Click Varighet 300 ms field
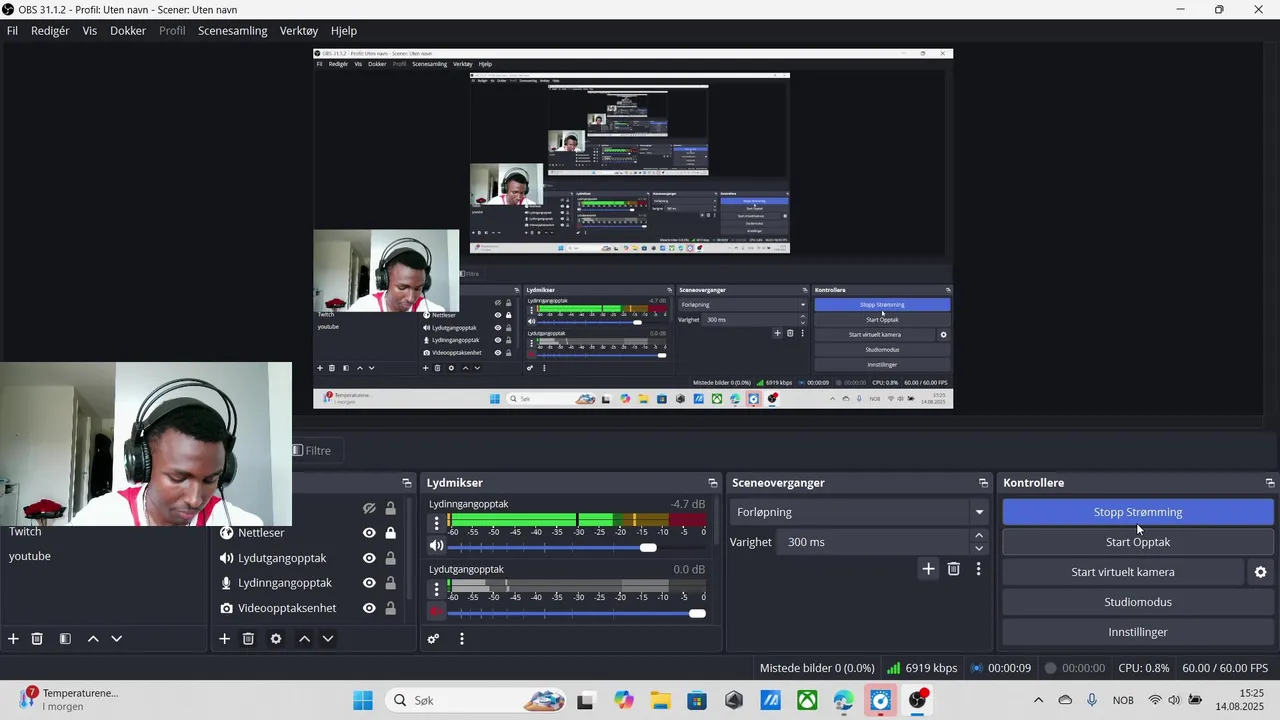 [876, 542]
